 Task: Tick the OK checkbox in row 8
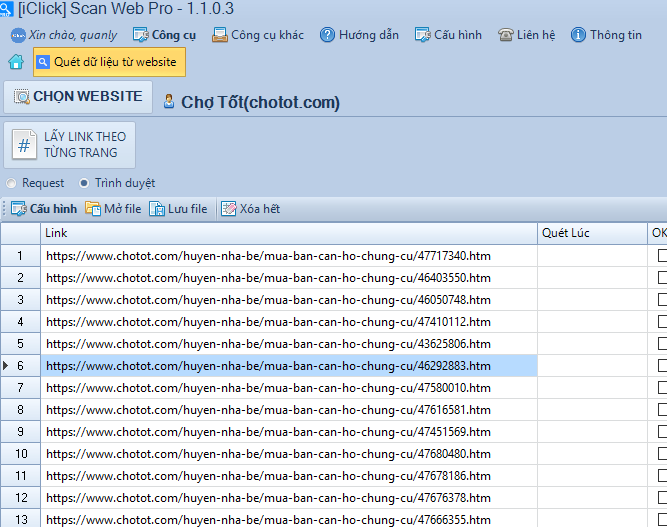662,410
